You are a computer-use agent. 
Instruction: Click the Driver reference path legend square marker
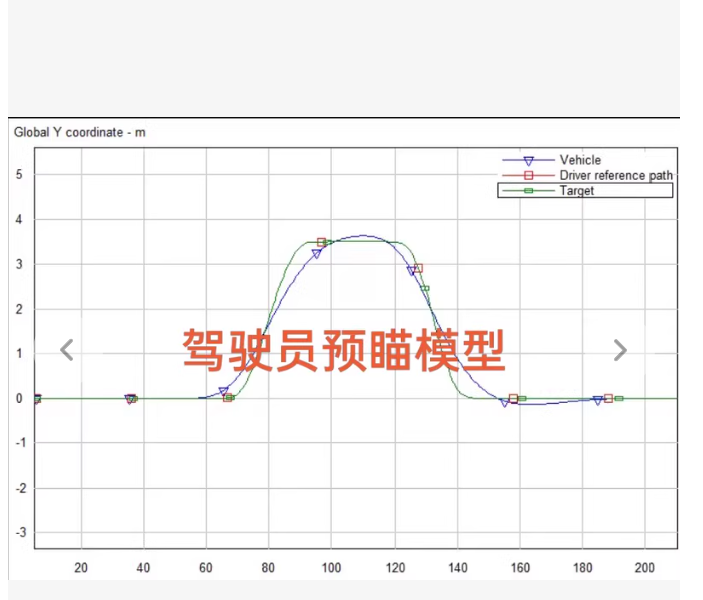pyautogui.click(x=529, y=175)
